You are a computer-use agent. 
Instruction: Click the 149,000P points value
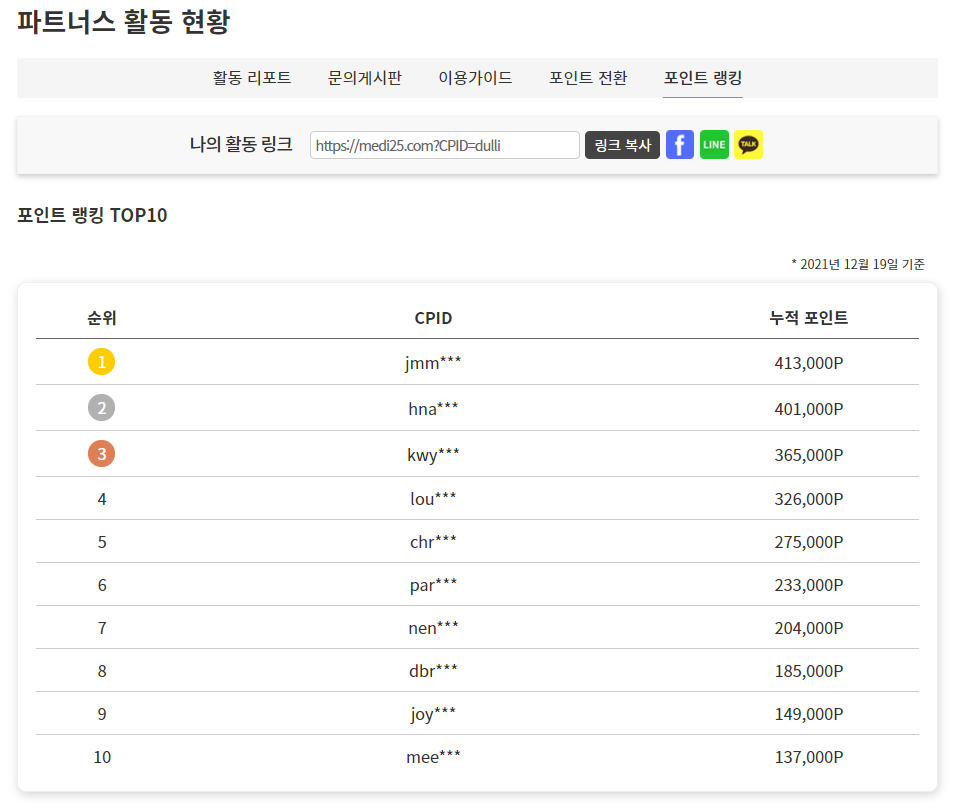coord(808,714)
